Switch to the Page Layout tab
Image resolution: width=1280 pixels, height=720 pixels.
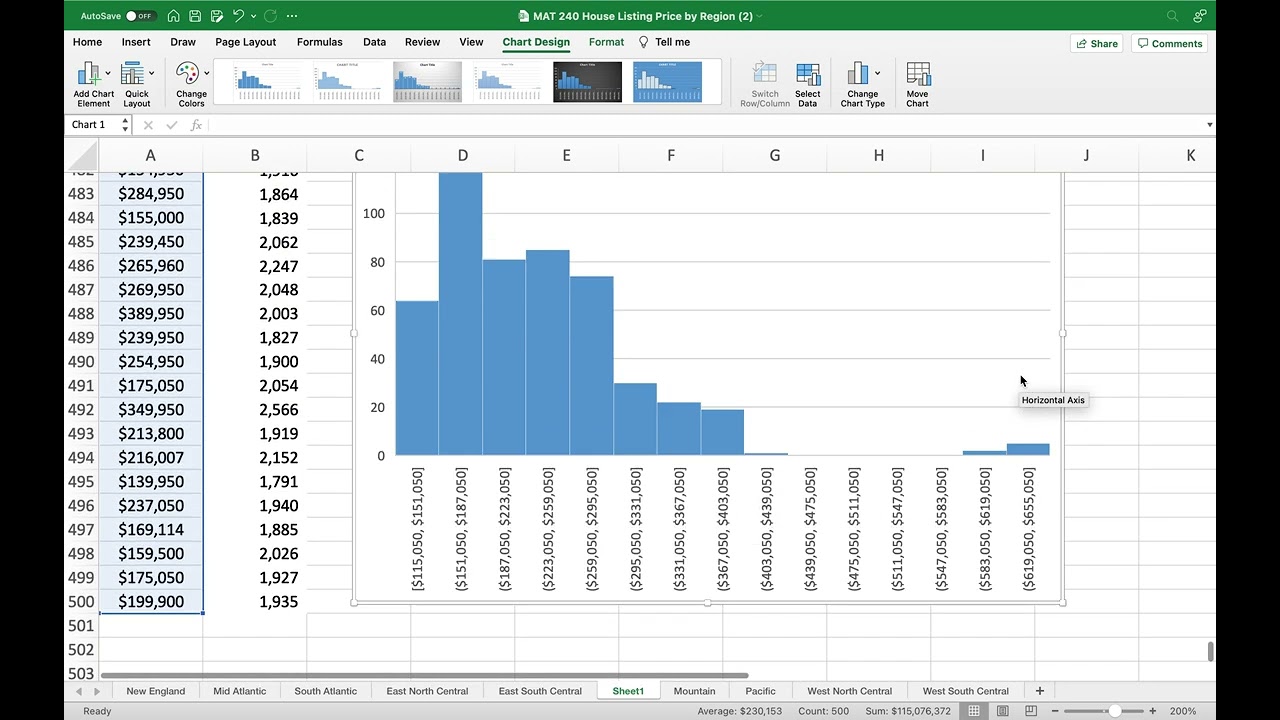pos(245,42)
